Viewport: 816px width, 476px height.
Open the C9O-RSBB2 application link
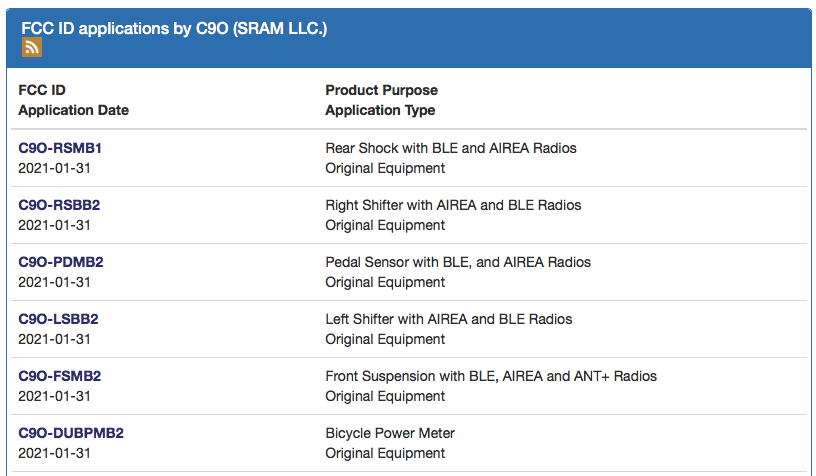point(59,205)
